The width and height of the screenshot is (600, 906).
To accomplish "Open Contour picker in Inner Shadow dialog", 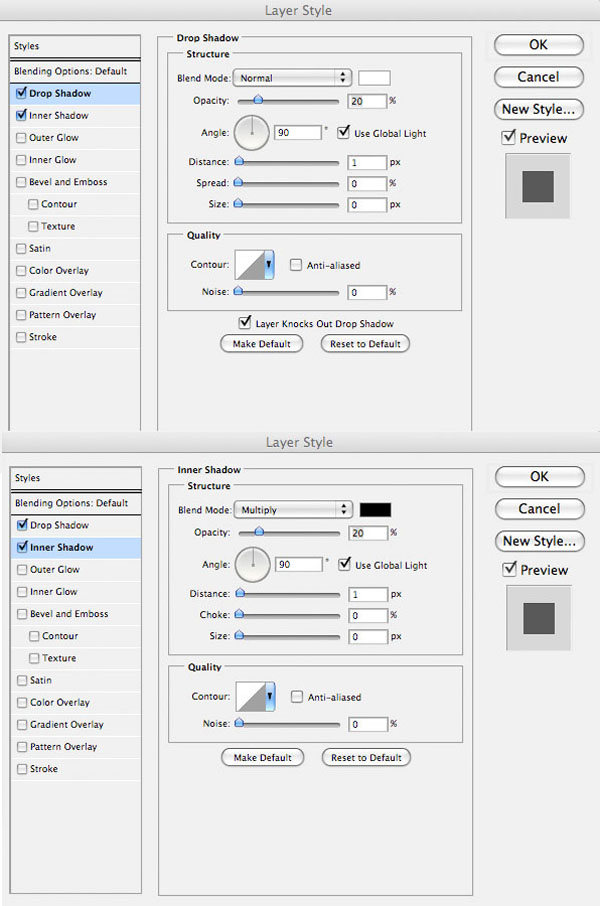I will [x=255, y=696].
